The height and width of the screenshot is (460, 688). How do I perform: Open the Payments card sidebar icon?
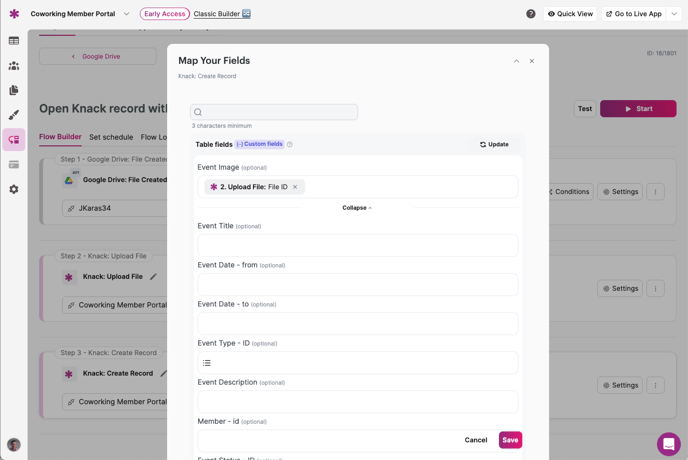click(x=14, y=165)
